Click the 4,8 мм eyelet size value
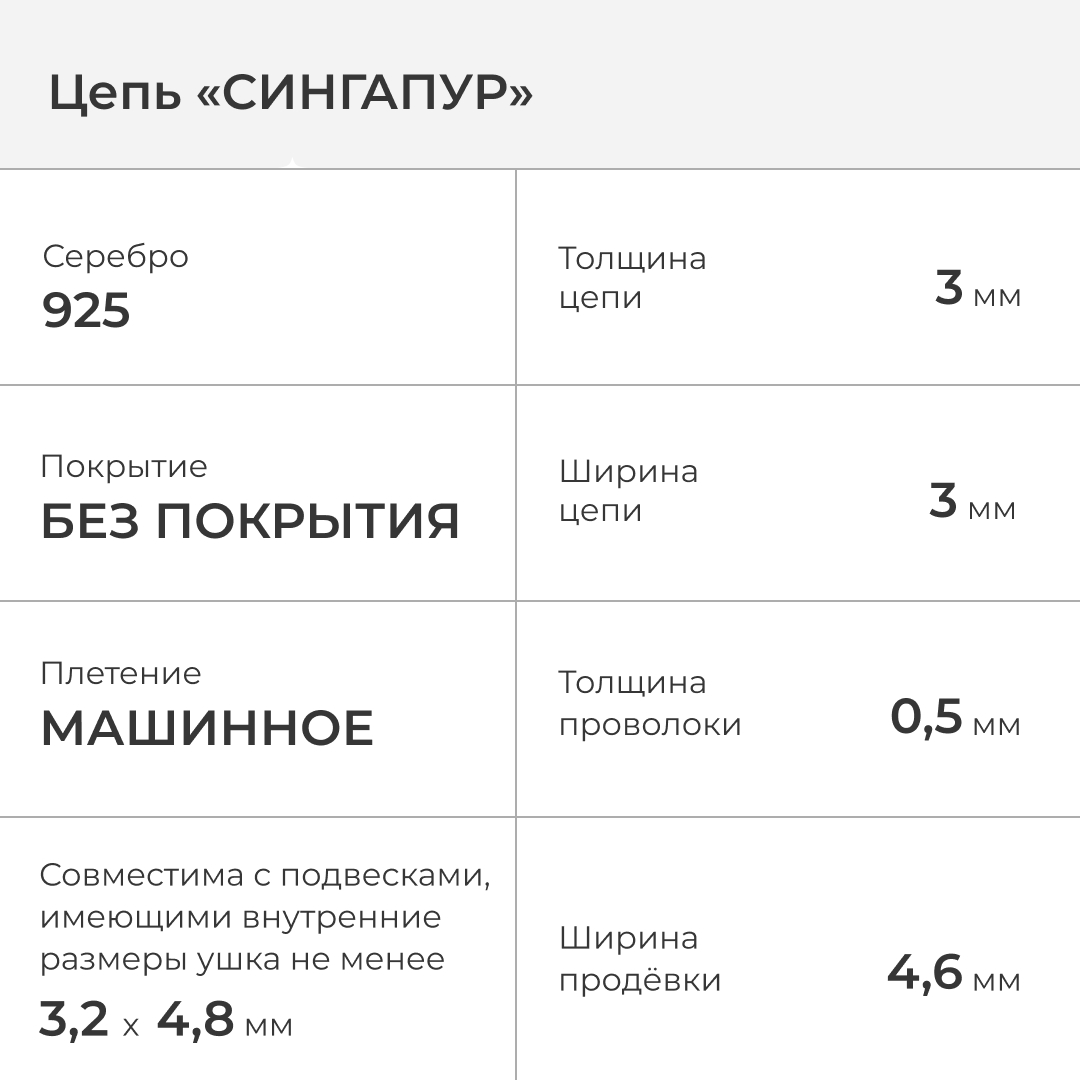 224,1020
